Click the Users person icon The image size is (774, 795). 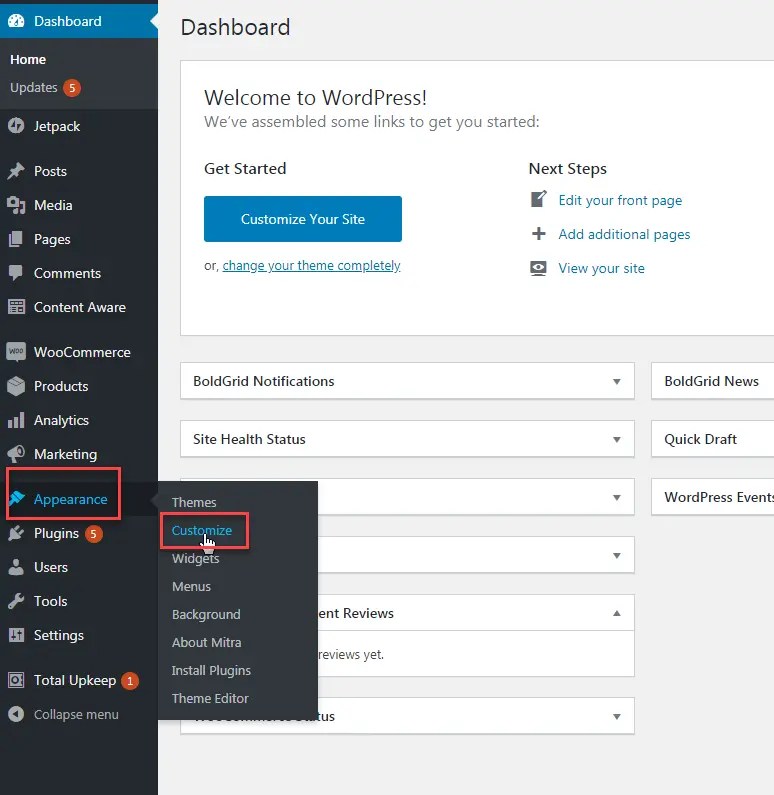pos(16,567)
